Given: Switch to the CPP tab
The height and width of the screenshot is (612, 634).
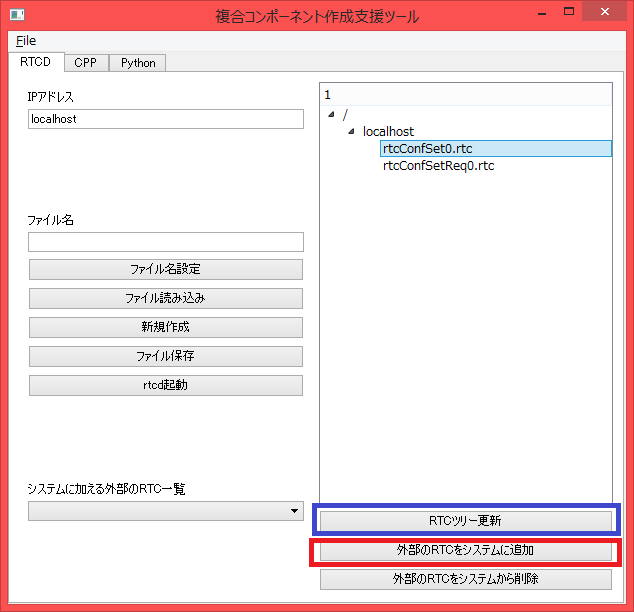Looking at the screenshot, I should pos(86,63).
